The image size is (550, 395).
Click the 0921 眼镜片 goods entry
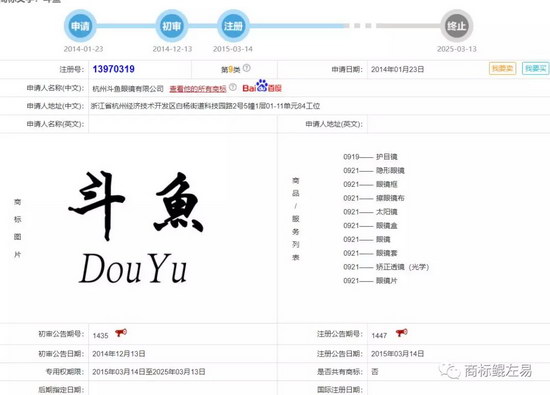[x=370, y=281]
